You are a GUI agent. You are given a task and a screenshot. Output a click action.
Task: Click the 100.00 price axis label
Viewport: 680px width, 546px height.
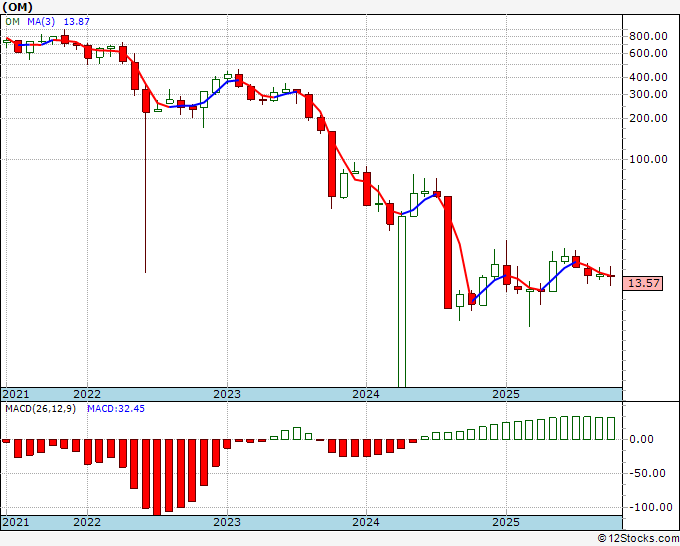pos(648,159)
